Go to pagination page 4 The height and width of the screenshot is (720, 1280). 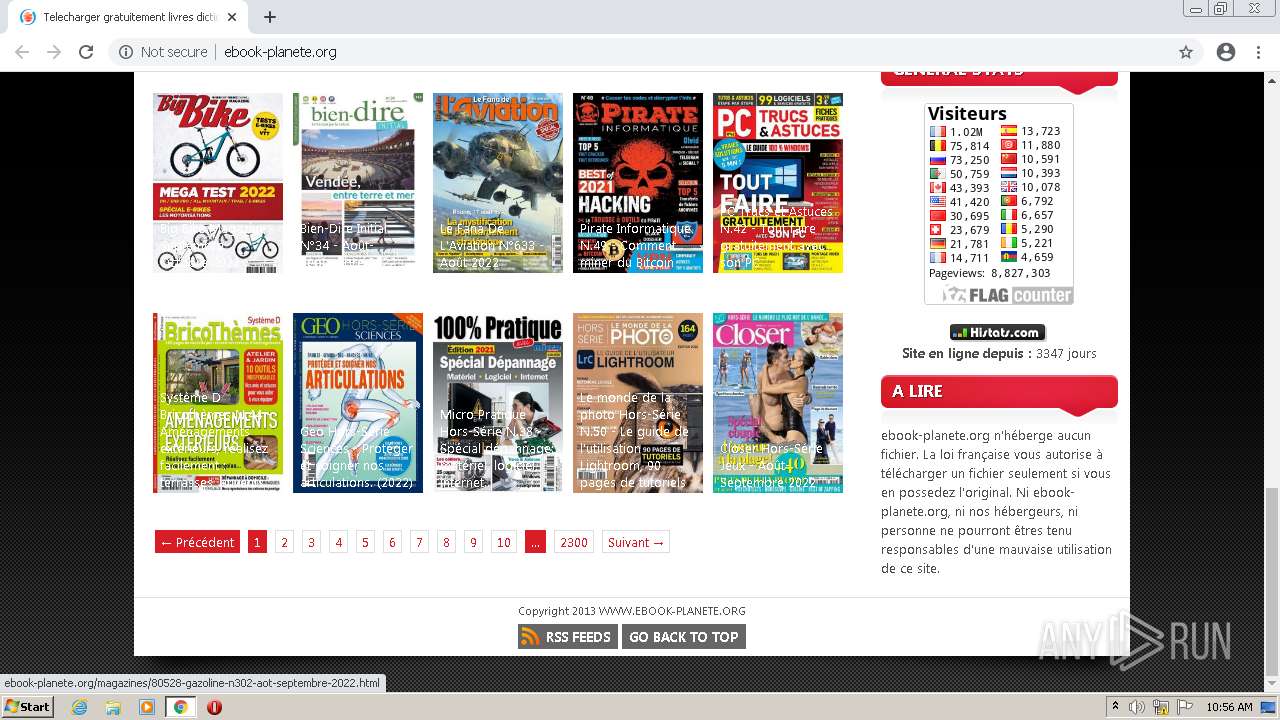coord(338,542)
